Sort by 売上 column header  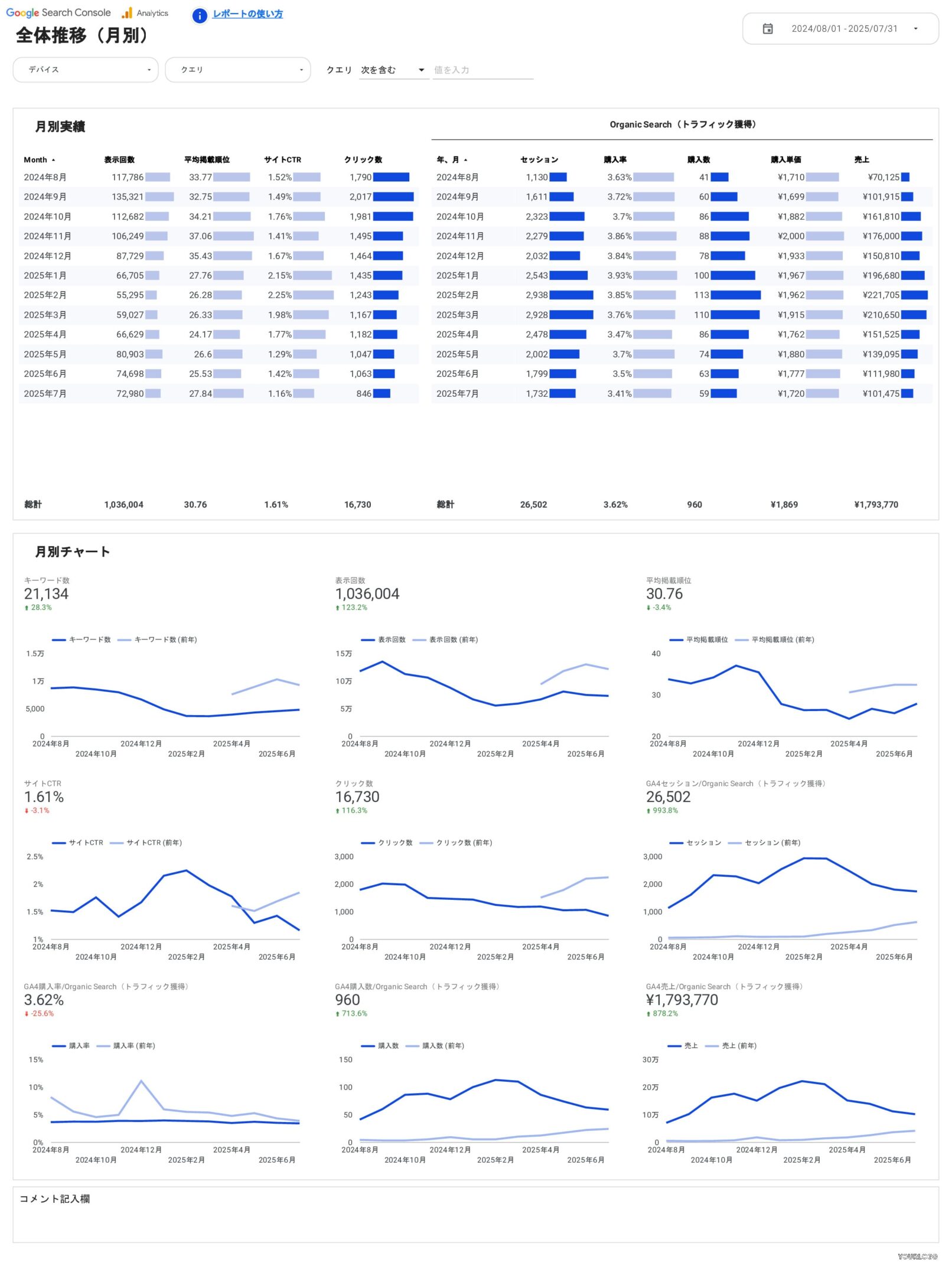(x=861, y=160)
